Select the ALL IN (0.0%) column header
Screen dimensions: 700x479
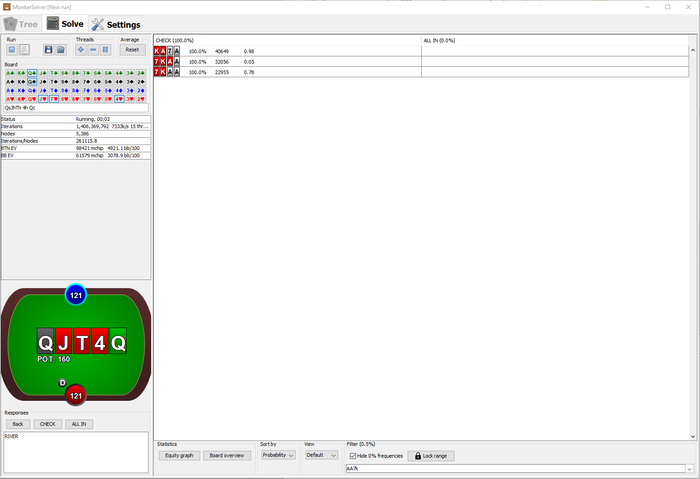pyautogui.click(x=555, y=40)
